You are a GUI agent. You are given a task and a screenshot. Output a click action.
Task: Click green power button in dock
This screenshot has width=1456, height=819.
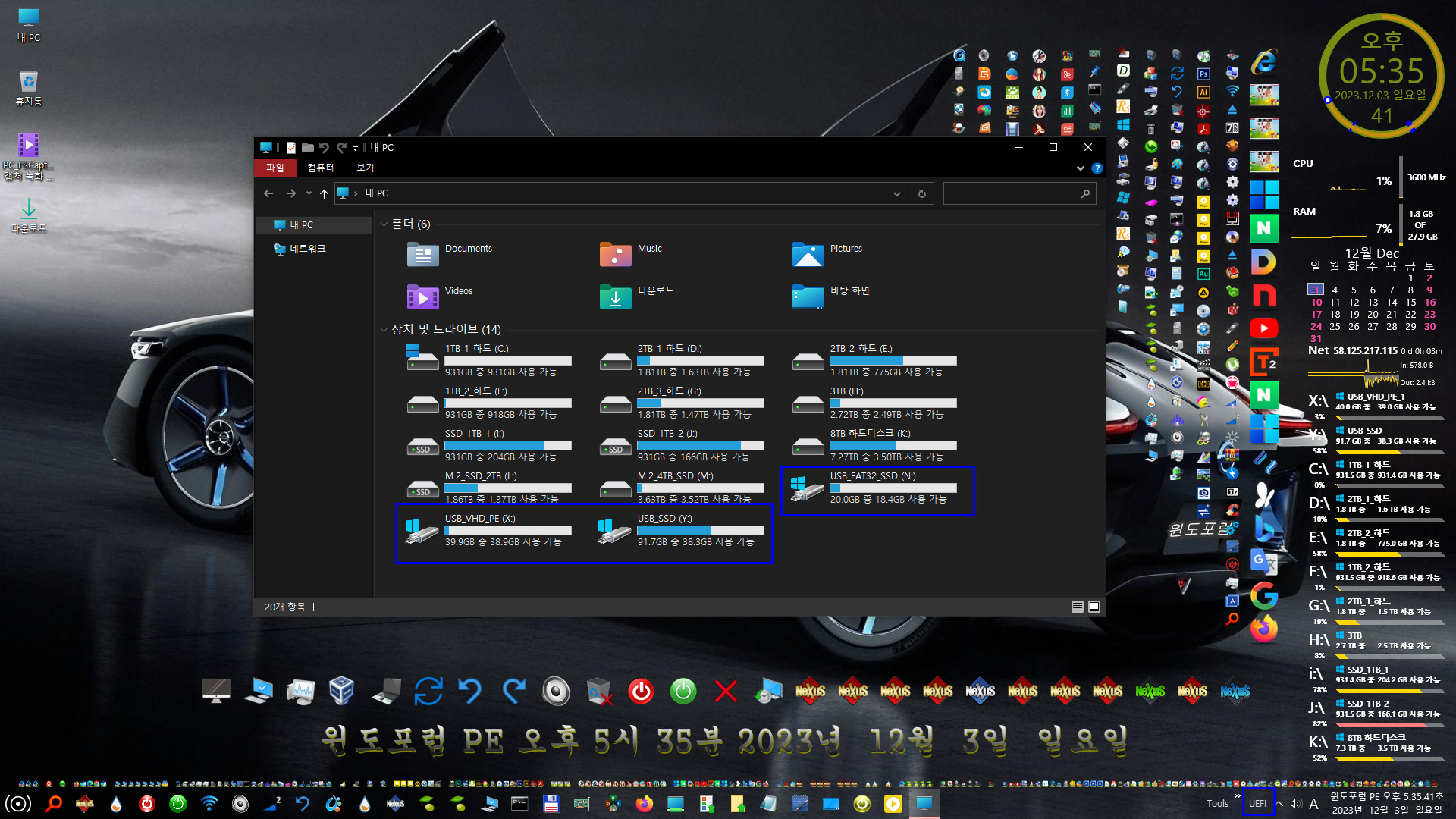coord(683,691)
